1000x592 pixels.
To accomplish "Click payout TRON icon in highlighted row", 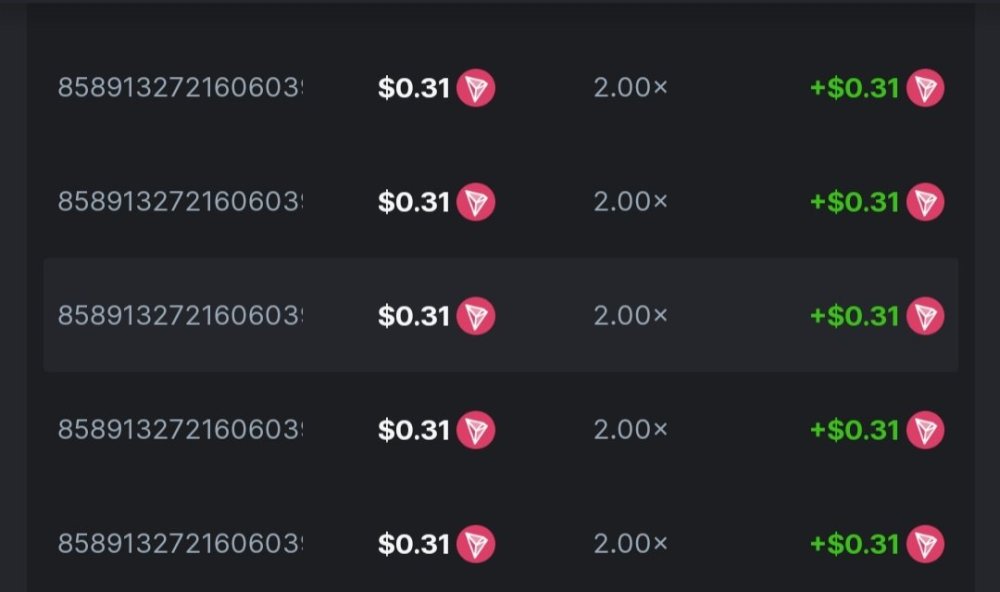I will coord(925,316).
